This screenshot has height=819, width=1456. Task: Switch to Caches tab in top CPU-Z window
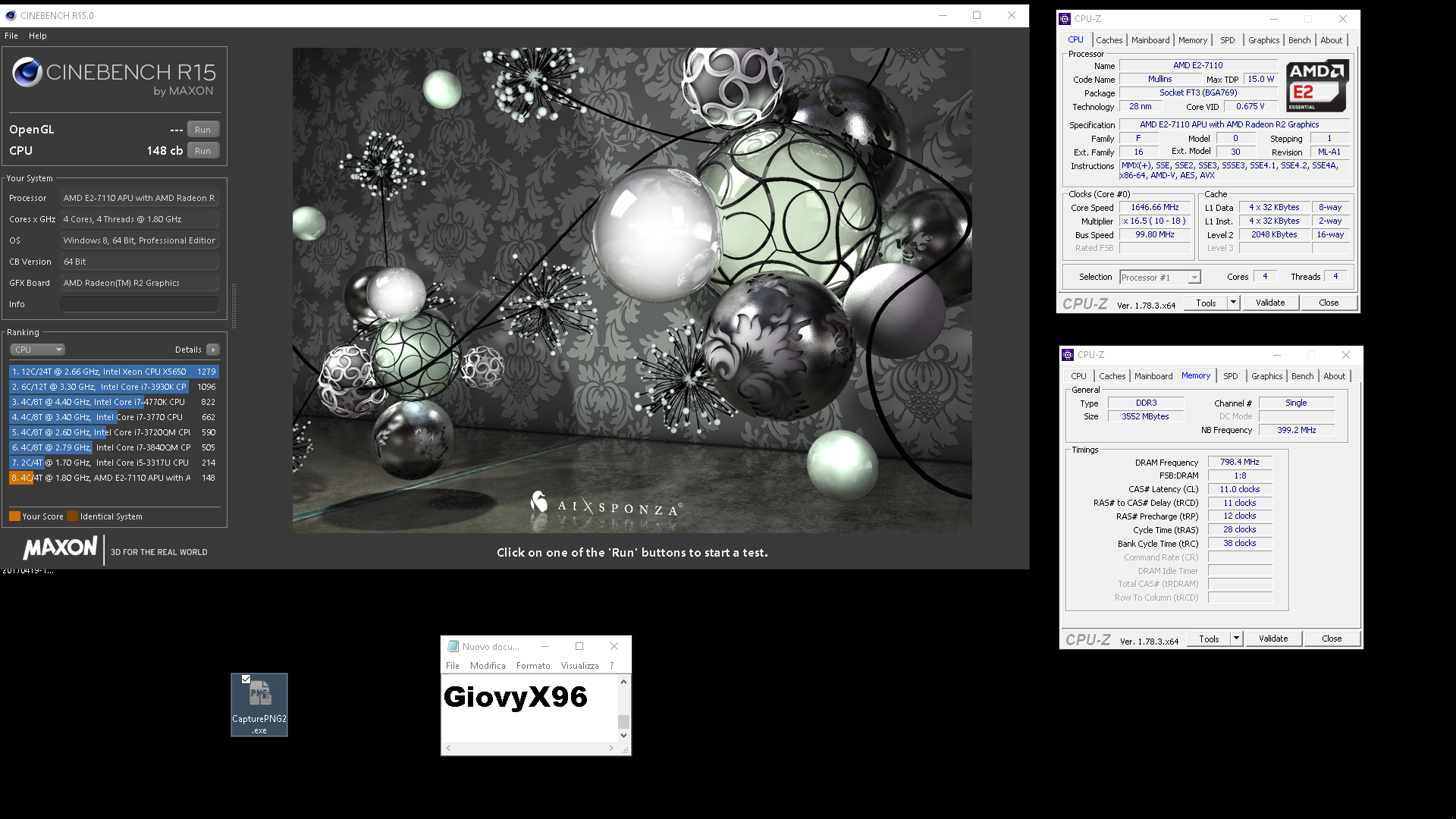click(x=1109, y=40)
